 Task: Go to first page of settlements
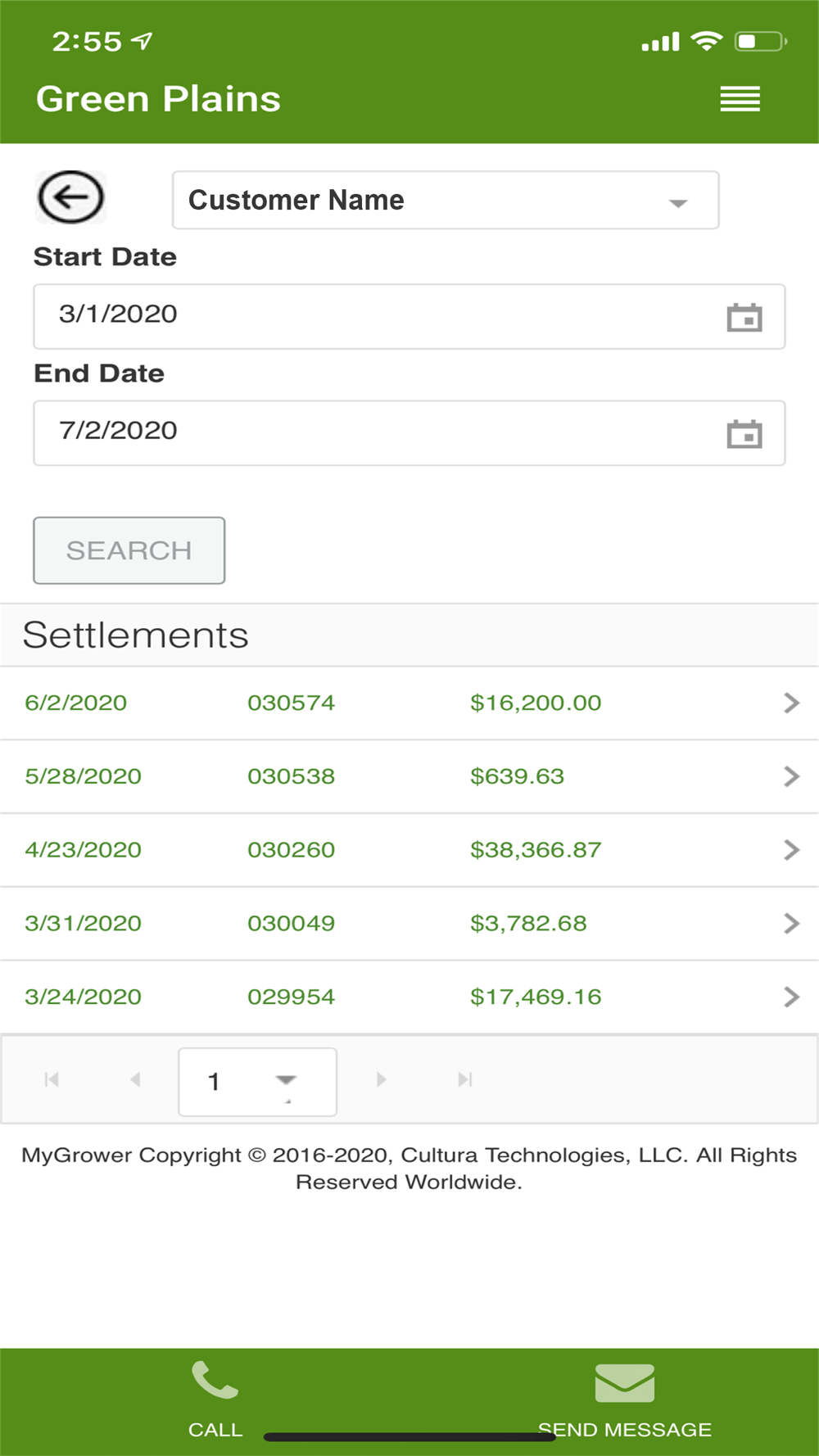point(52,1079)
